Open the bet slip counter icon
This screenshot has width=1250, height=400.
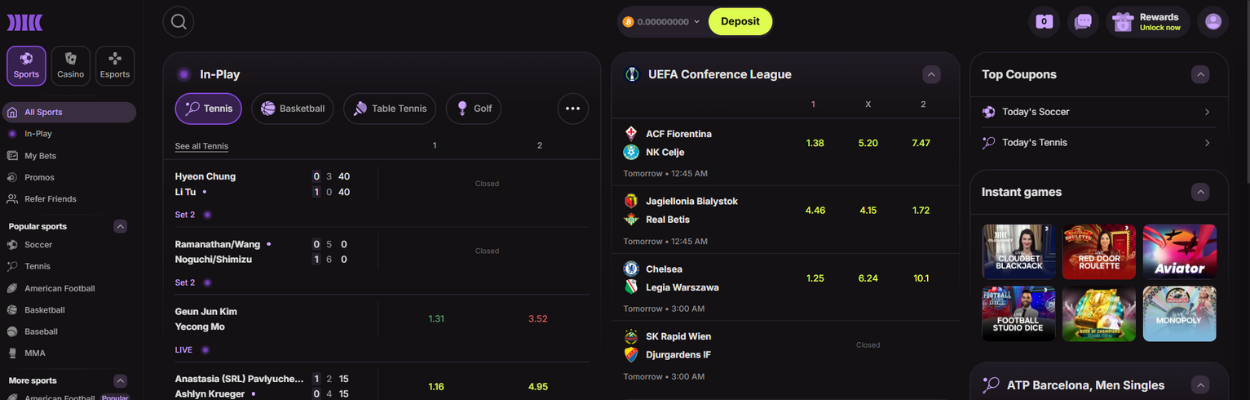click(1044, 21)
